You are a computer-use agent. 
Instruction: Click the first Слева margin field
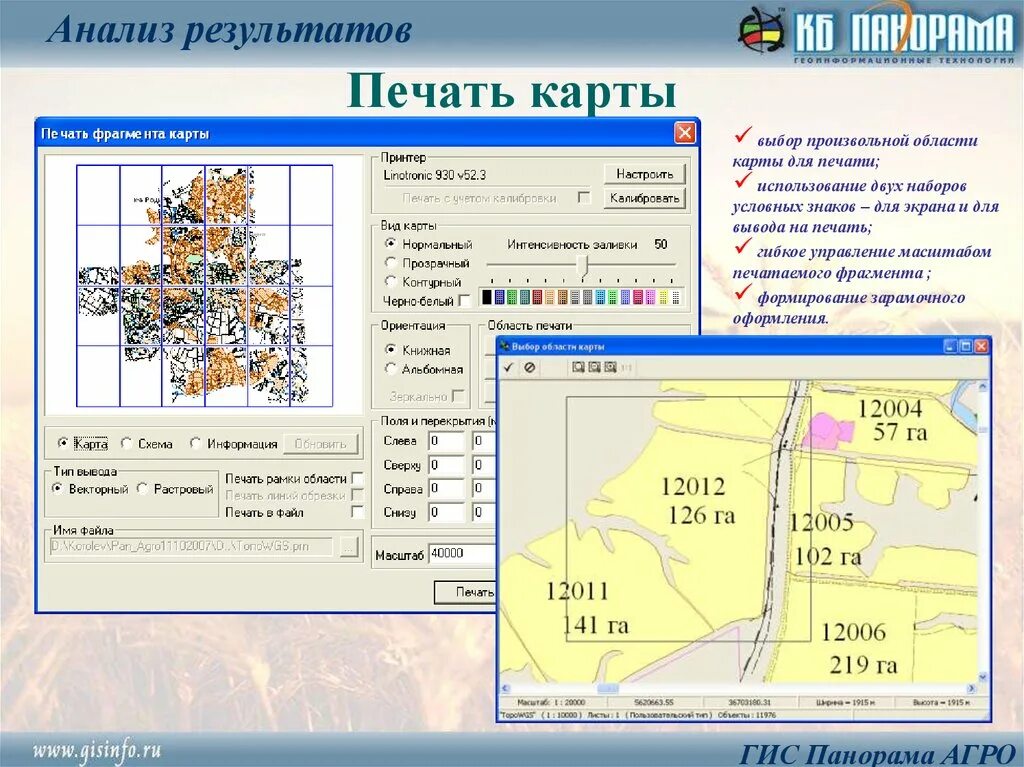point(447,441)
